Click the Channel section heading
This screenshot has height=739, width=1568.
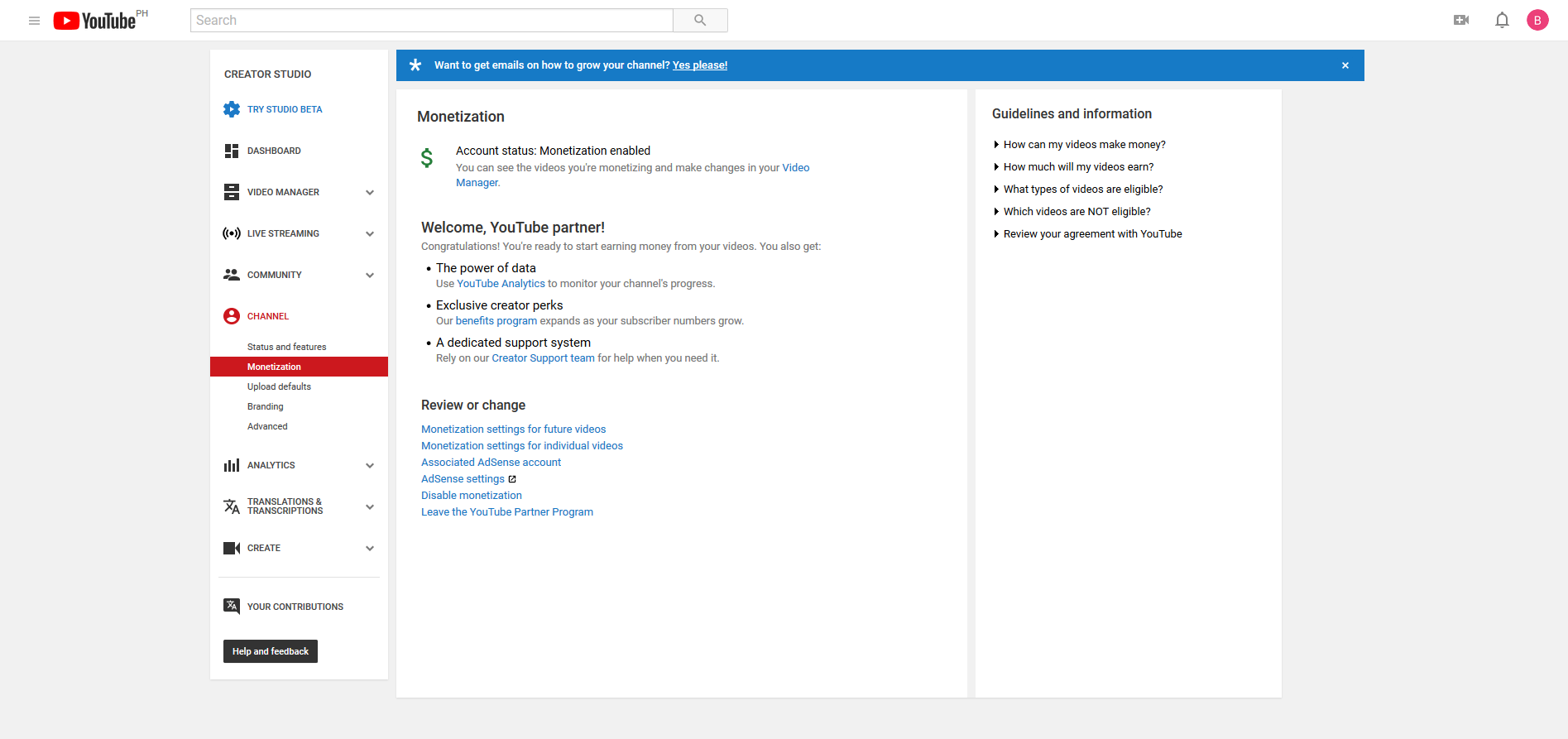point(268,316)
